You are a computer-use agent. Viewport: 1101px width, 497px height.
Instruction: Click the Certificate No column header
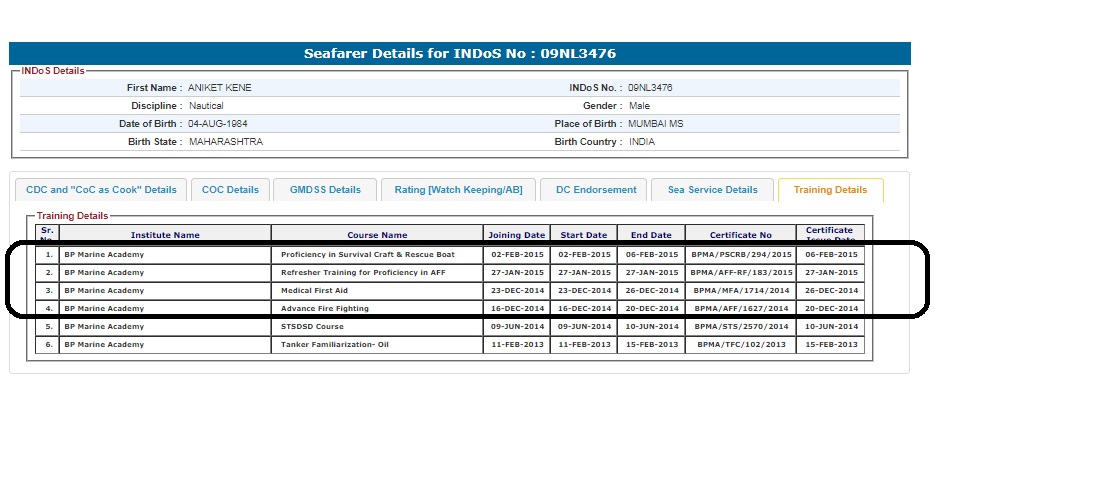coord(740,235)
